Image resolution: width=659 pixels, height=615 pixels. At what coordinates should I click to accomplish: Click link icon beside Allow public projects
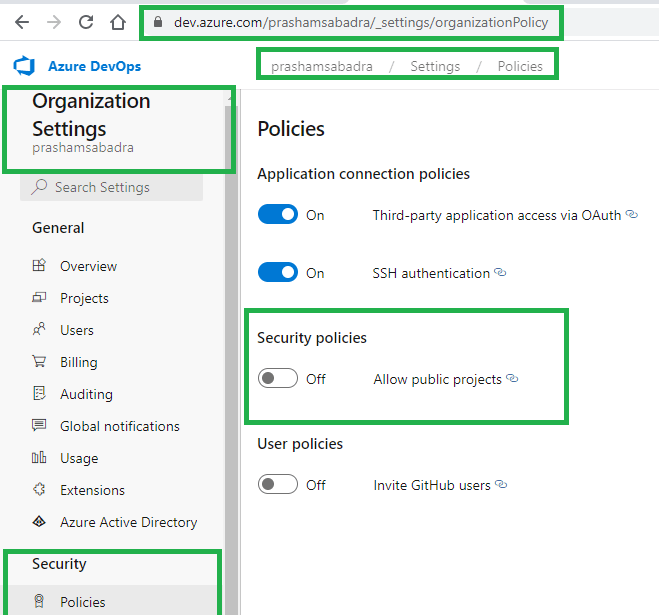[x=512, y=379]
